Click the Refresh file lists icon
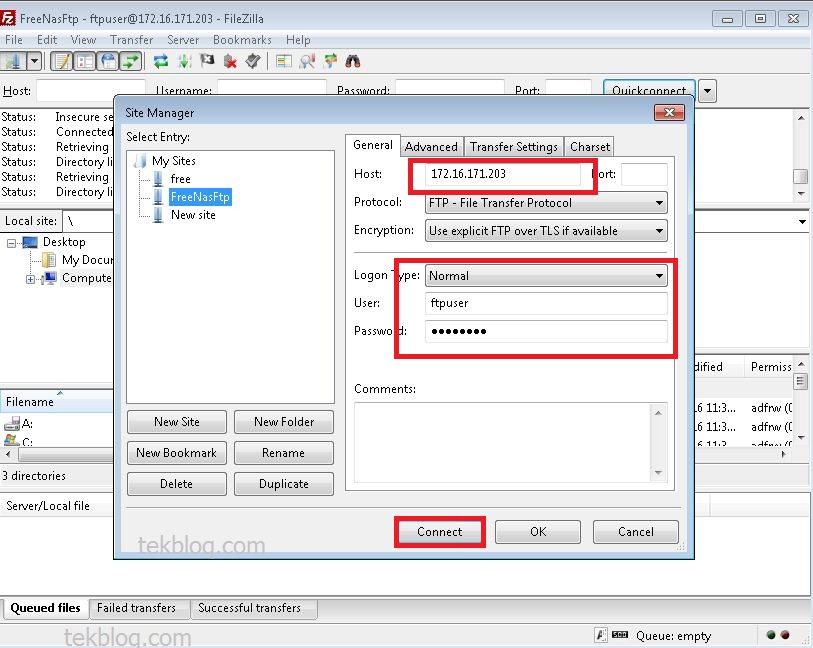 pos(161,61)
